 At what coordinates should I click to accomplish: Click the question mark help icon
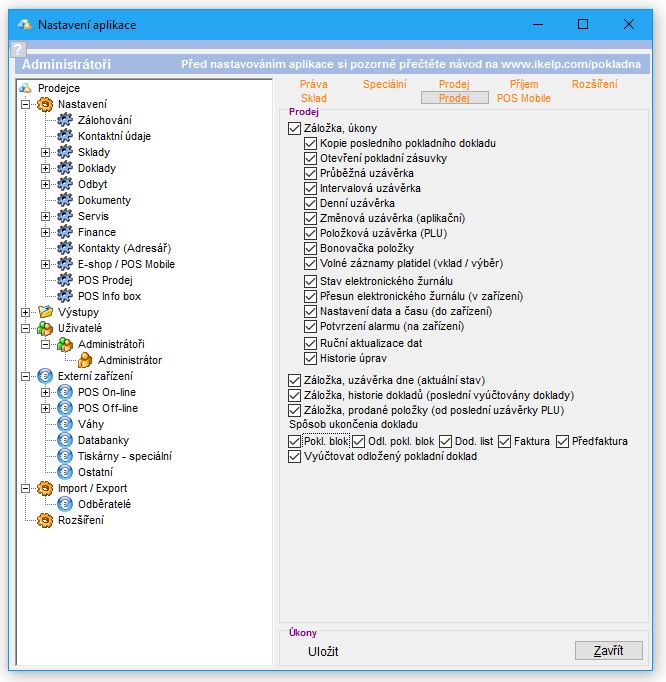pos(17,48)
